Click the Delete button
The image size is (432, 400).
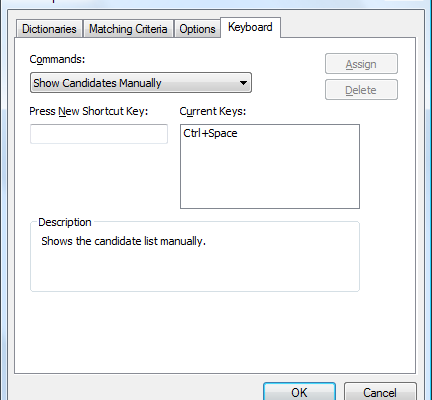coord(361,90)
